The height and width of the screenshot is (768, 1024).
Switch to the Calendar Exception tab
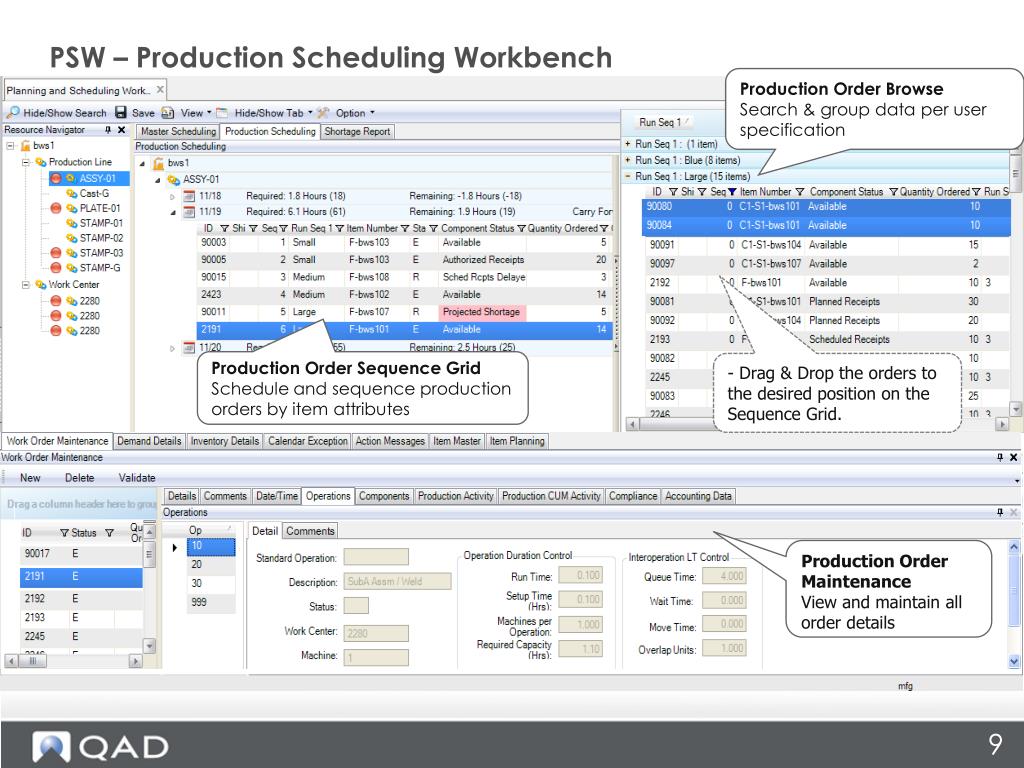(x=308, y=441)
